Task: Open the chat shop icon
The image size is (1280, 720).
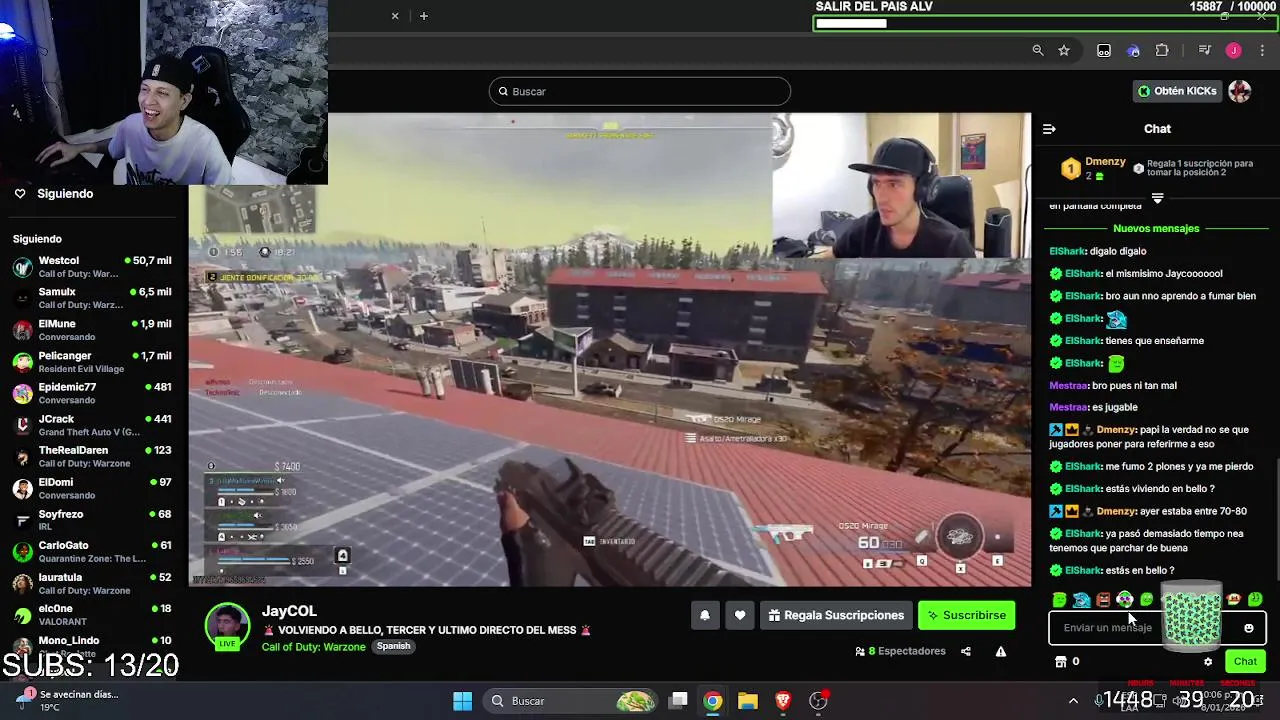Action: tap(1061, 661)
